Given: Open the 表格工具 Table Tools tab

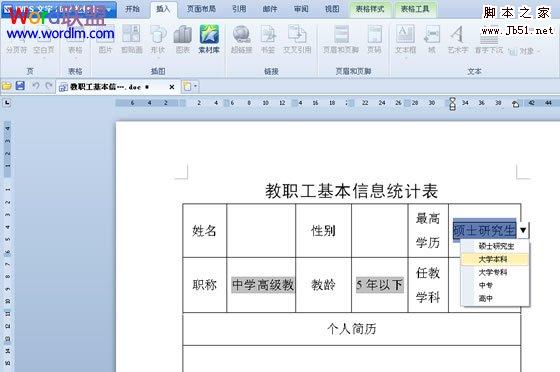Looking at the screenshot, I should coord(415,9).
